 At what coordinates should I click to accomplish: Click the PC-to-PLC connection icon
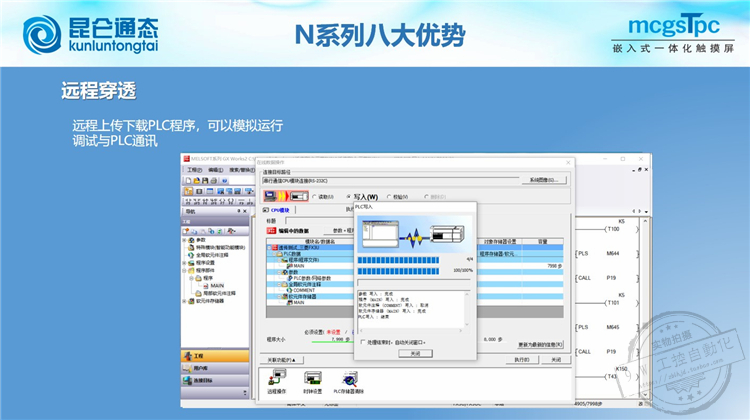pyautogui.click(x=284, y=197)
